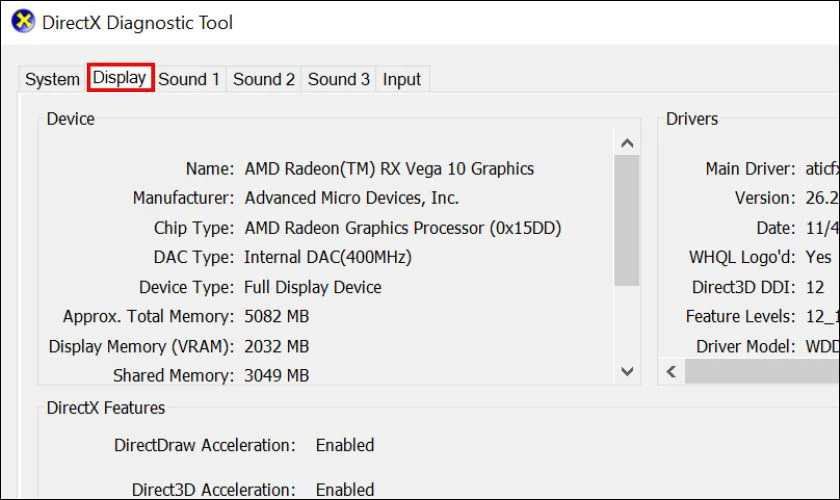Screen dimensions: 840x500
Task: Click the Device panel vertical scrollbar thumb
Action: pos(627,220)
